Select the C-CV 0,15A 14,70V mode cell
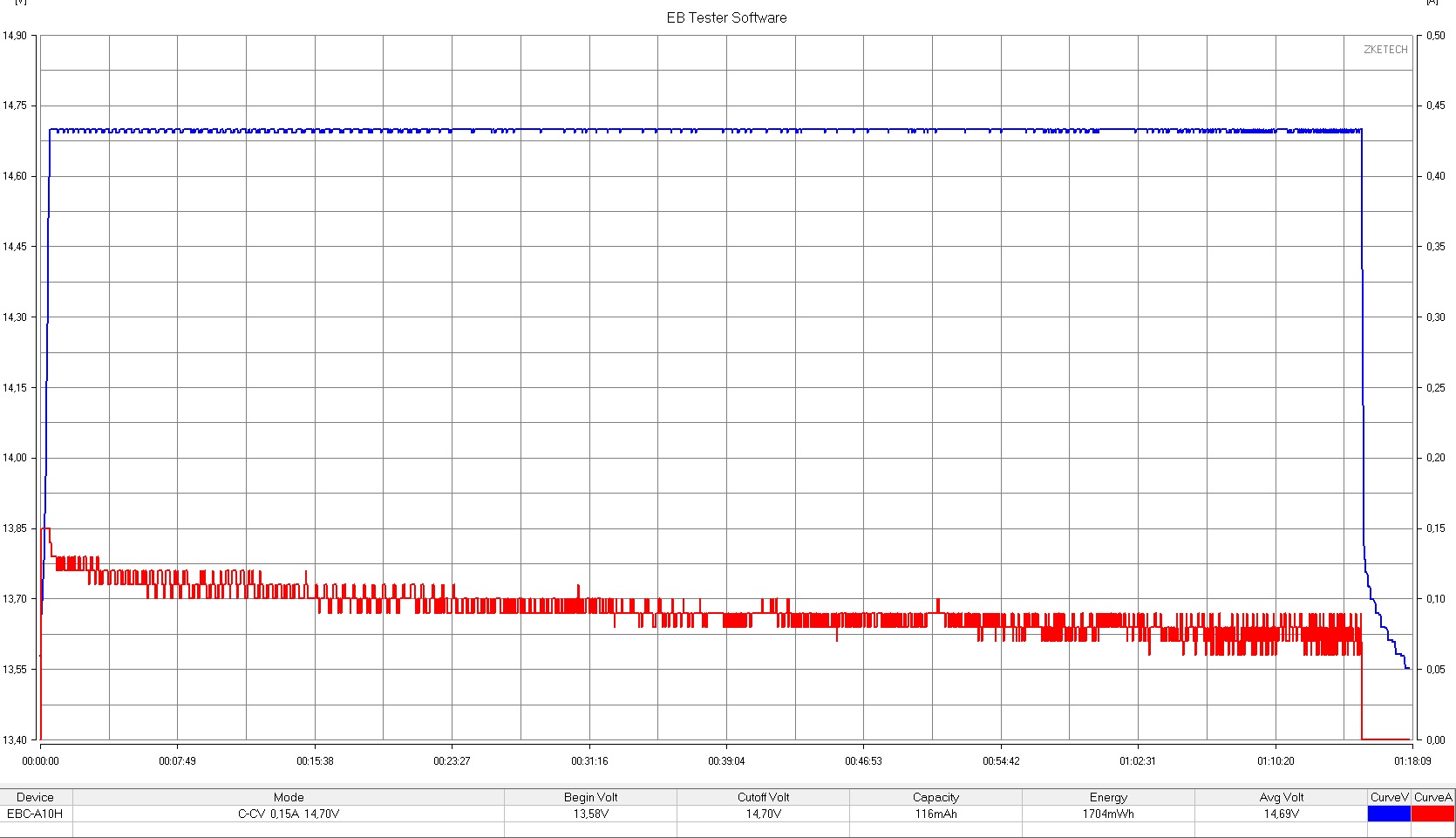The width and height of the screenshot is (1456, 838). (289, 814)
